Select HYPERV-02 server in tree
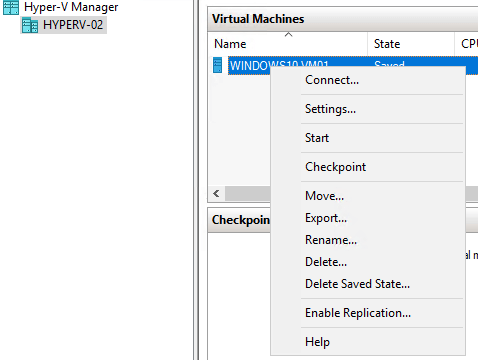 [73, 25]
